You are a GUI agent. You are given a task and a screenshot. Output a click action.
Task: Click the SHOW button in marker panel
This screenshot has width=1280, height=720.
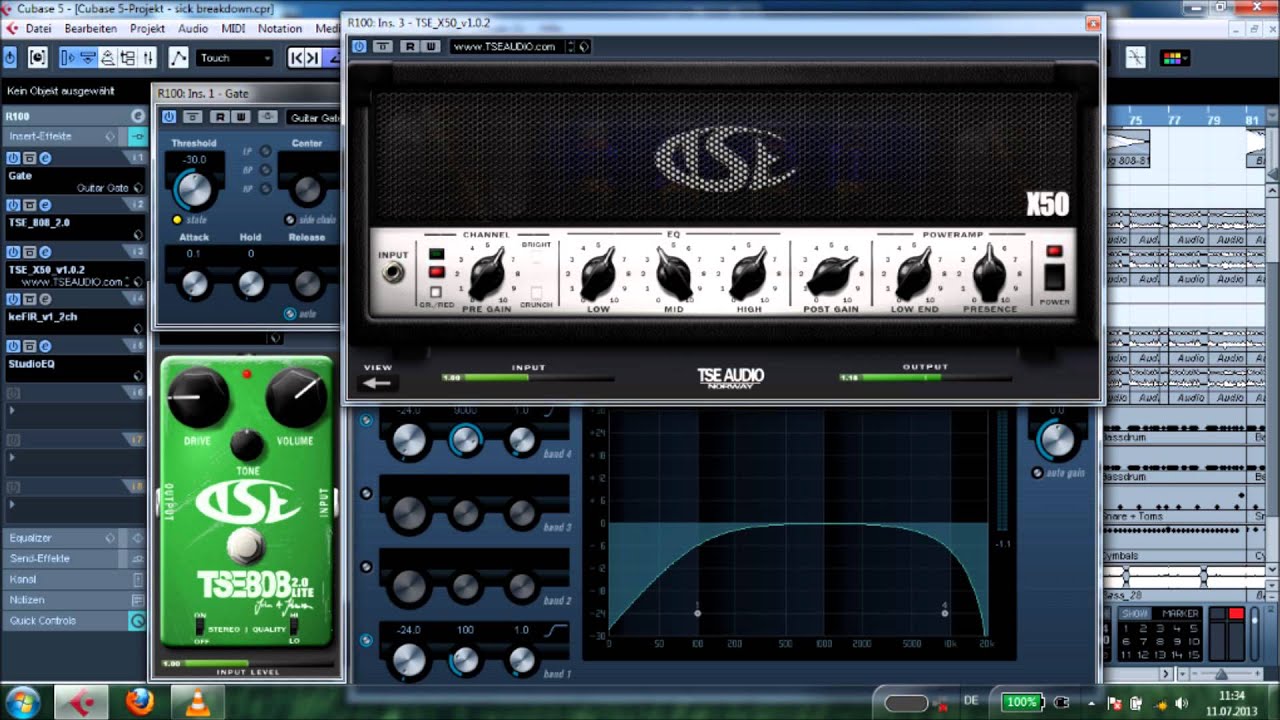[1135, 614]
